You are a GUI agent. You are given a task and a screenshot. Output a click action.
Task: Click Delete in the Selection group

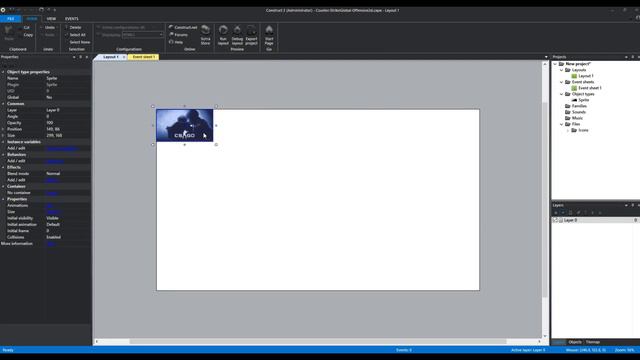(73, 27)
